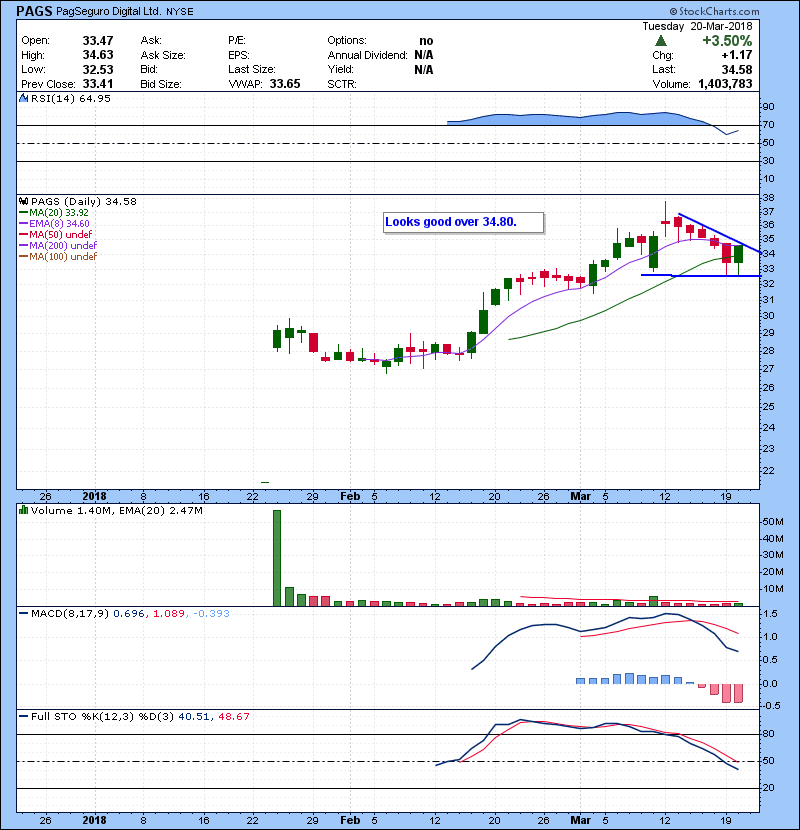Click the MACD histogram value -0.393

pyautogui.click(x=211, y=614)
